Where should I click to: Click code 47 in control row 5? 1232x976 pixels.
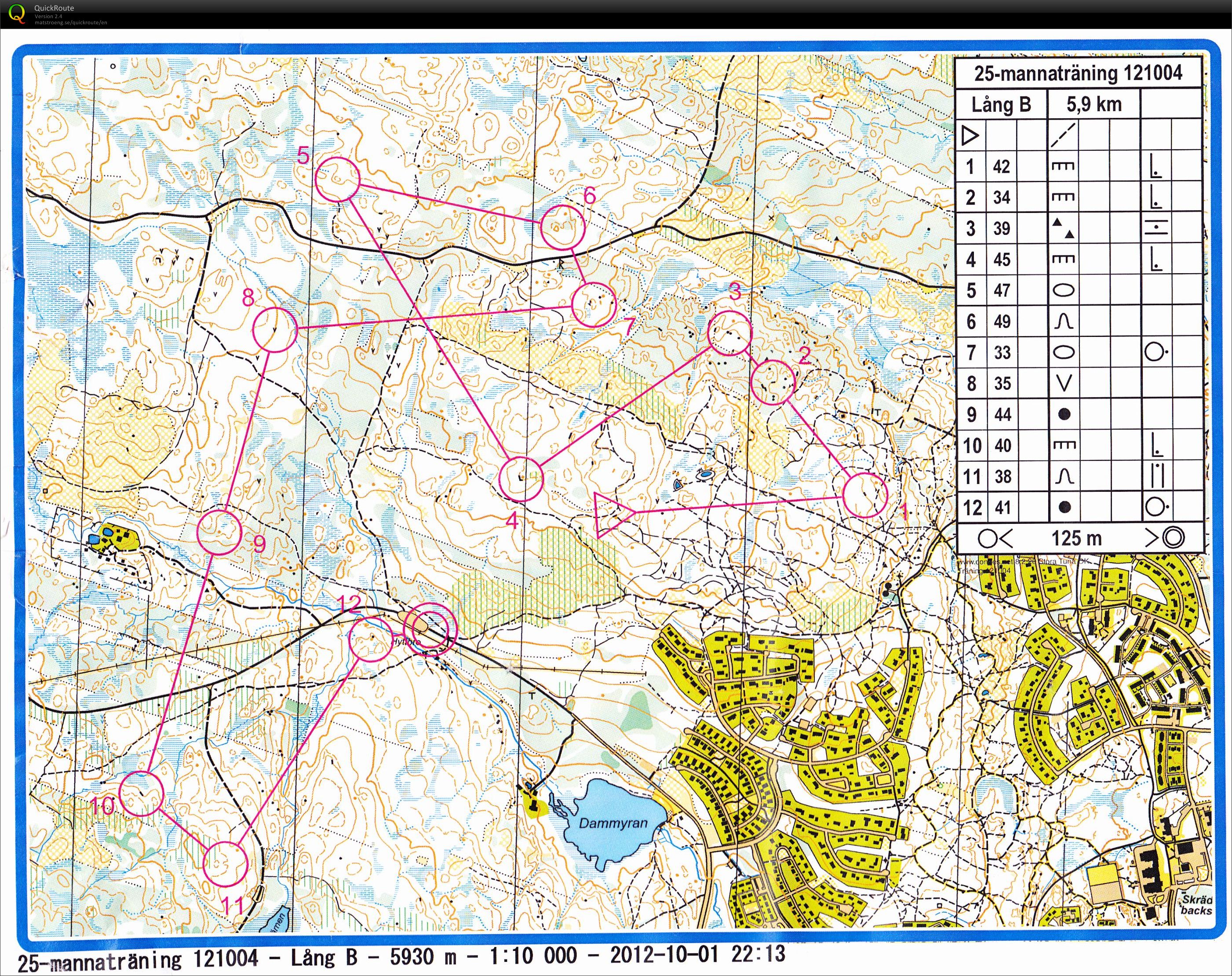[1001, 290]
